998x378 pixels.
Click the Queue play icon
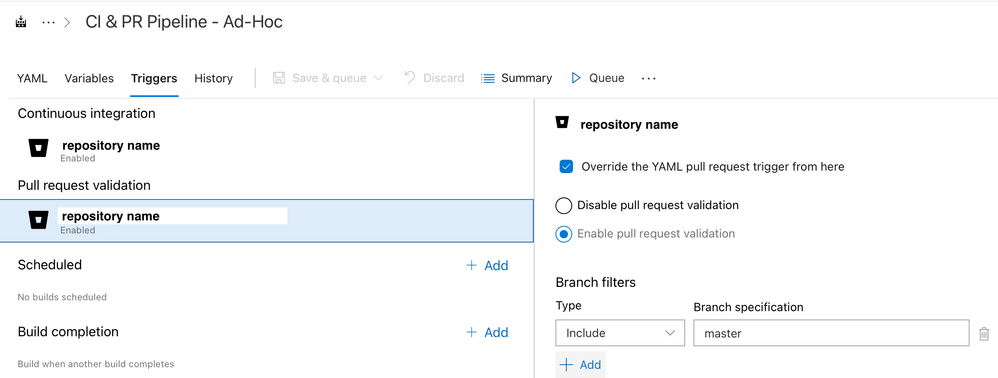[x=576, y=78]
